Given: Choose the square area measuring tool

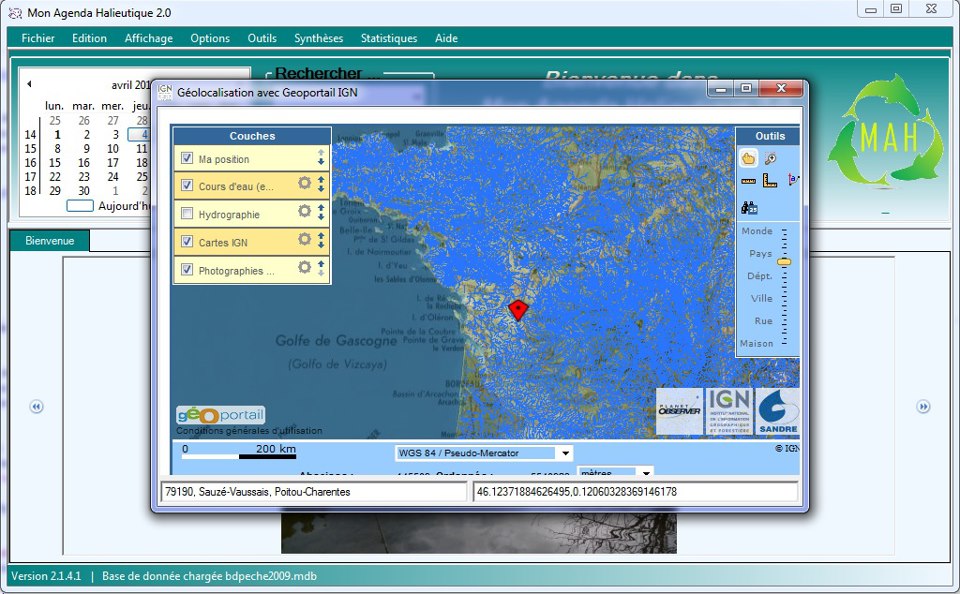Looking at the screenshot, I should [x=770, y=180].
